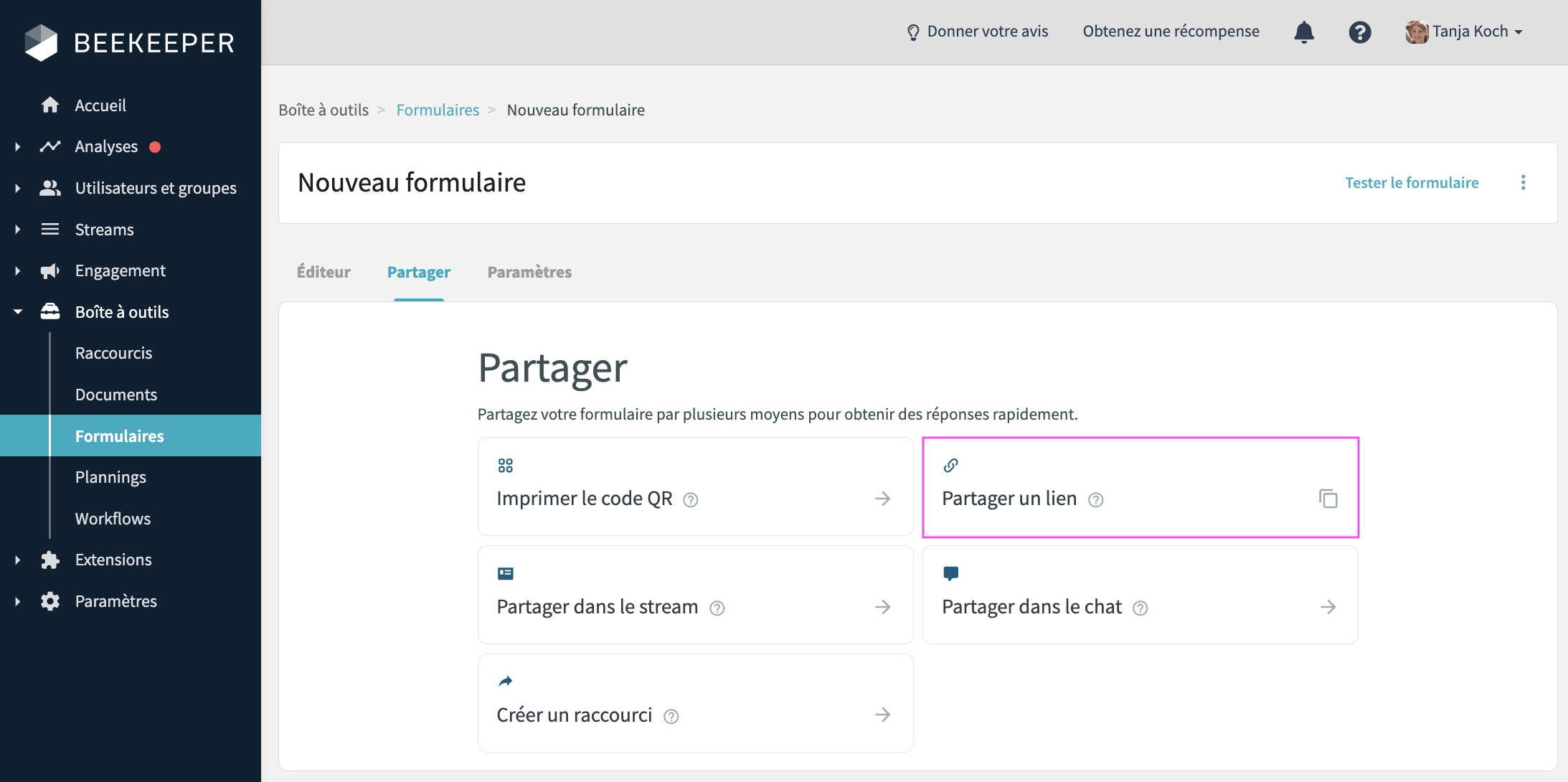Click the notification bell icon

coord(1303,32)
